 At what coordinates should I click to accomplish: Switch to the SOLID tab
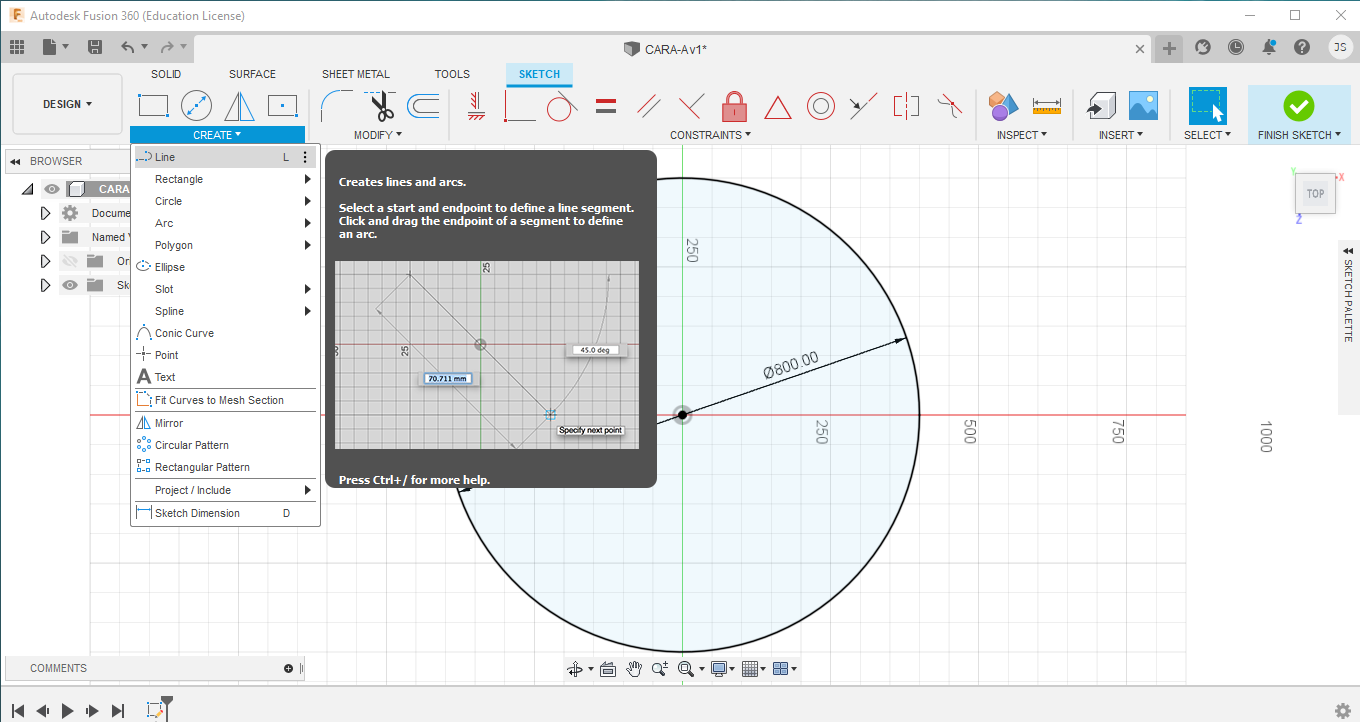coord(166,74)
